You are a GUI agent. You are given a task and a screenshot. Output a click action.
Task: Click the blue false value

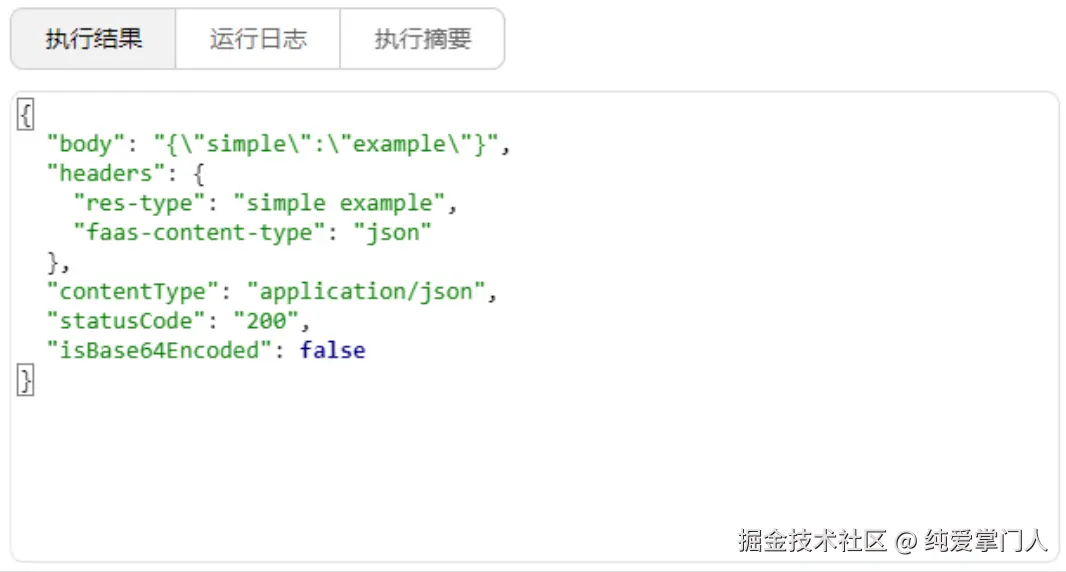click(x=332, y=350)
